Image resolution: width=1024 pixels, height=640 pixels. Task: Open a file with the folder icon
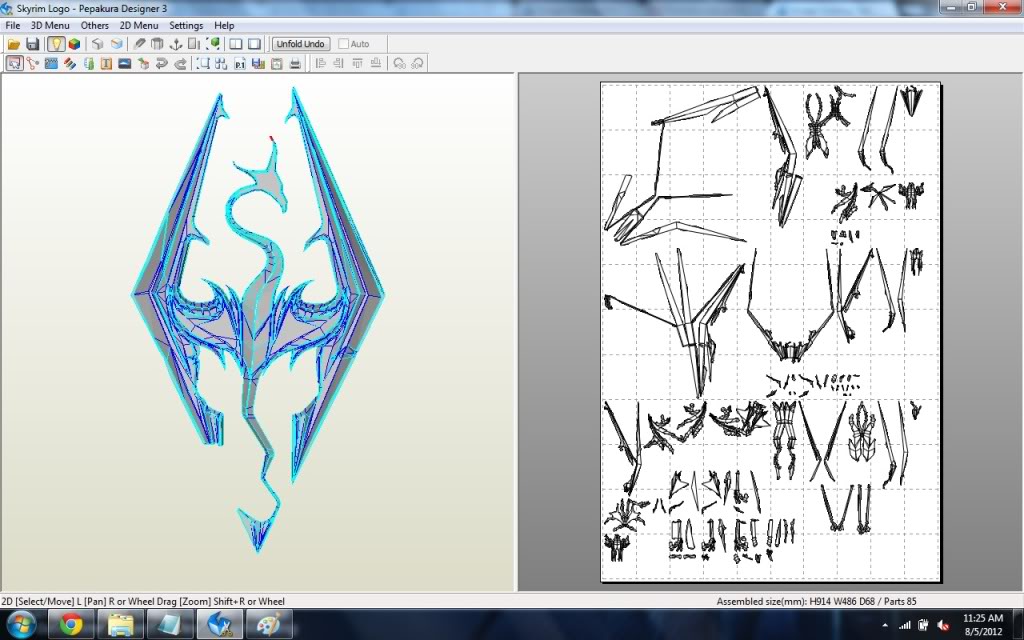pyautogui.click(x=14, y=44)
